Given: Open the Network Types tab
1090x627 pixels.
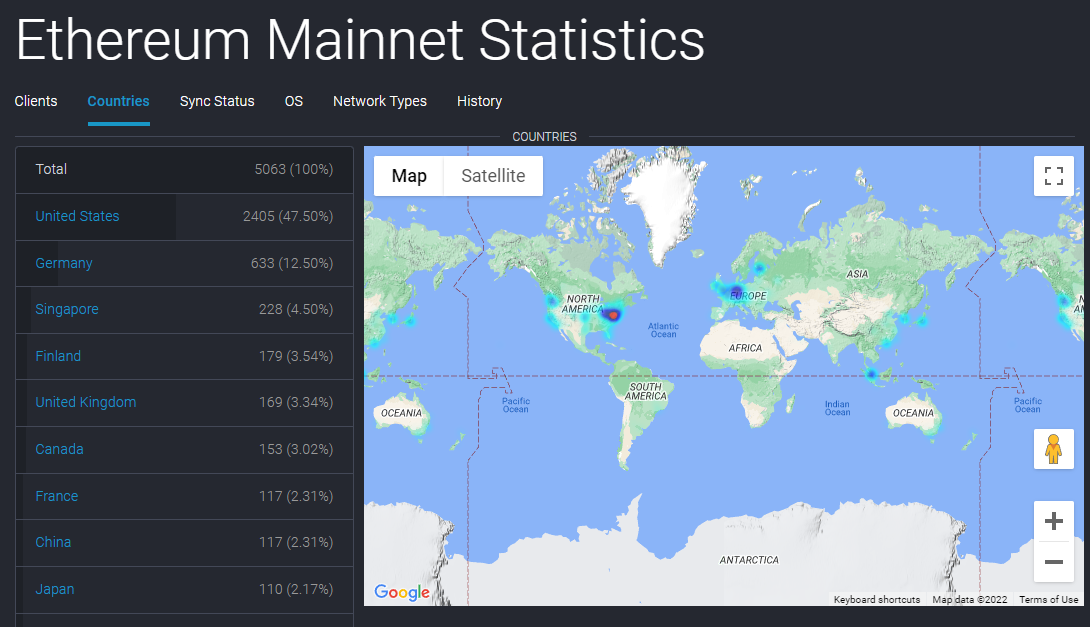Looking at the screenshot, I should pyautogui.click(x=380, y=101).
